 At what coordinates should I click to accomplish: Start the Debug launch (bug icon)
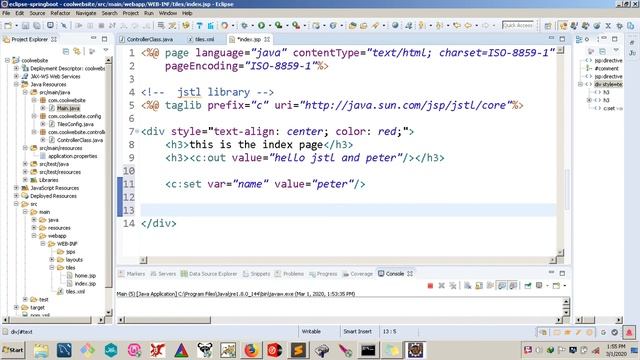[244, 26]
